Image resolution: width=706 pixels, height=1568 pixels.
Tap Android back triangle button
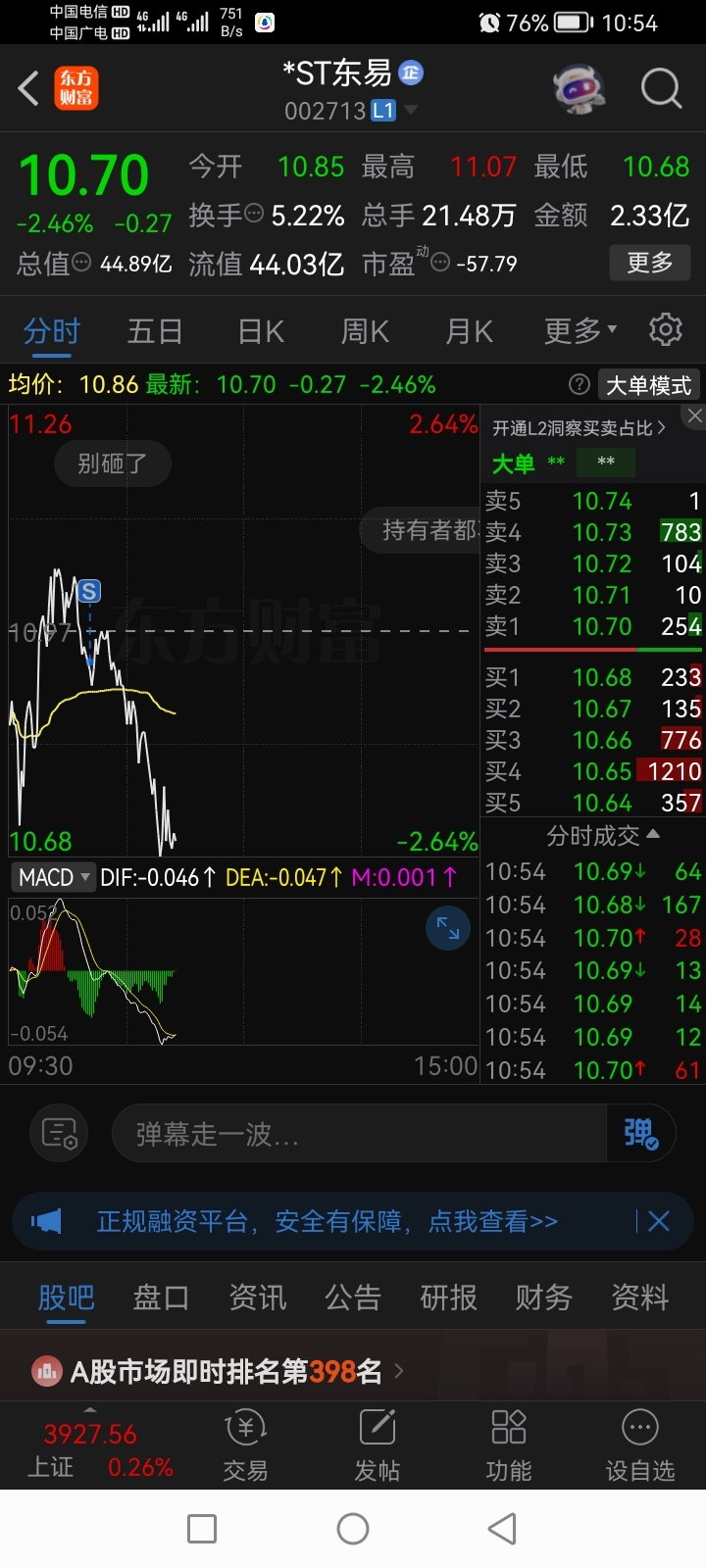[502, 1529]
